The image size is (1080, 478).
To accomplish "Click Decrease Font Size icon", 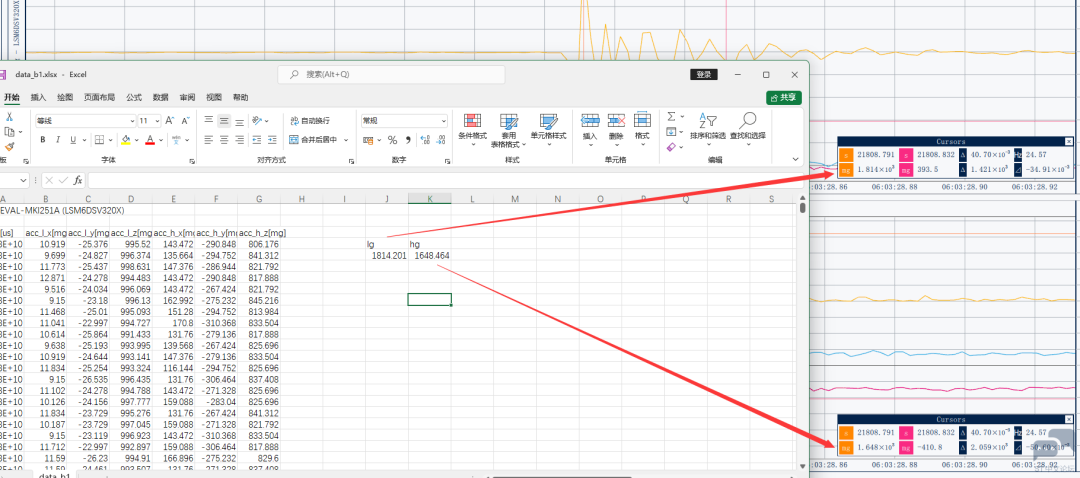I will (x=186, y=121).
